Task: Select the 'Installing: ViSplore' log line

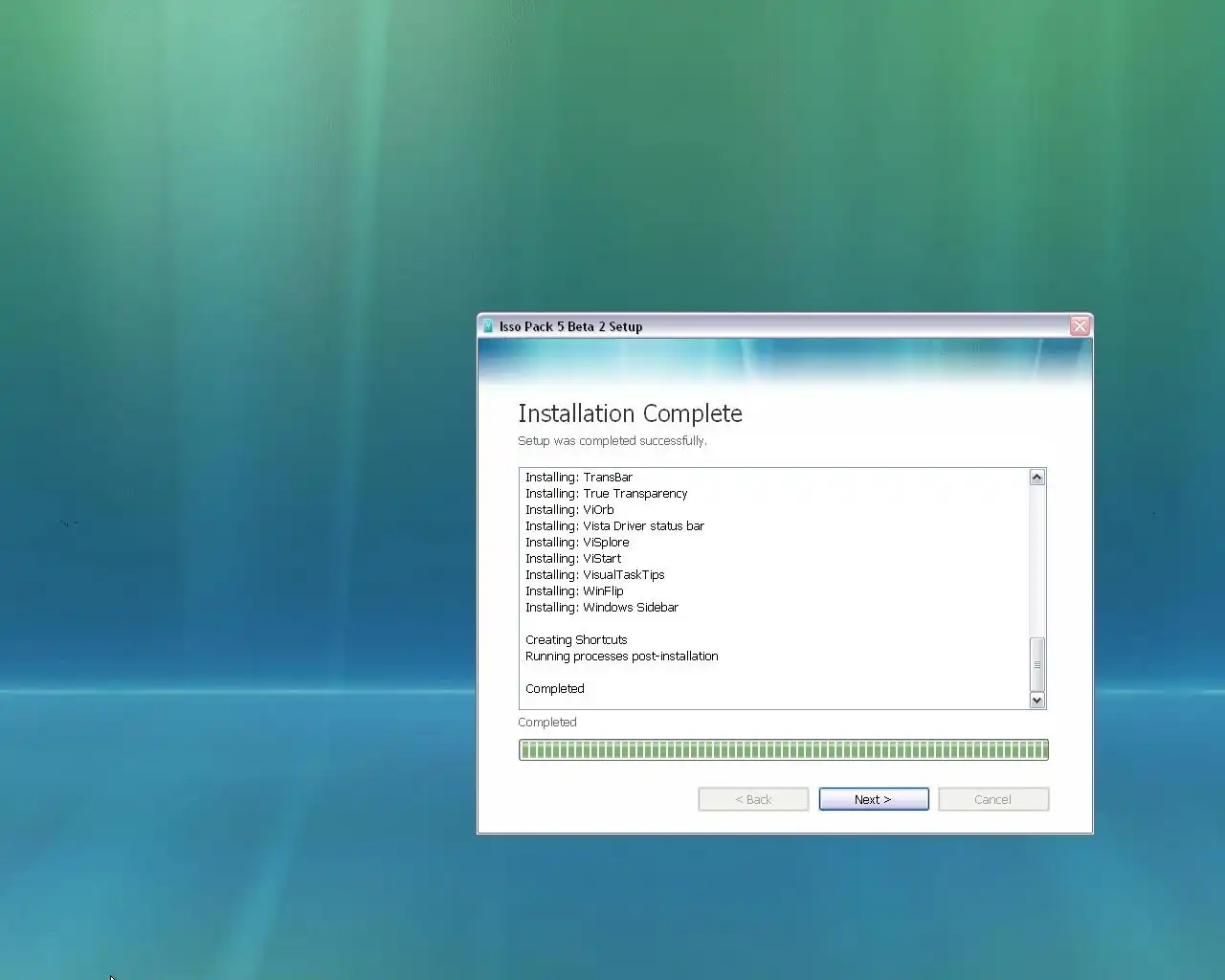Action: (x=577, y=542)
